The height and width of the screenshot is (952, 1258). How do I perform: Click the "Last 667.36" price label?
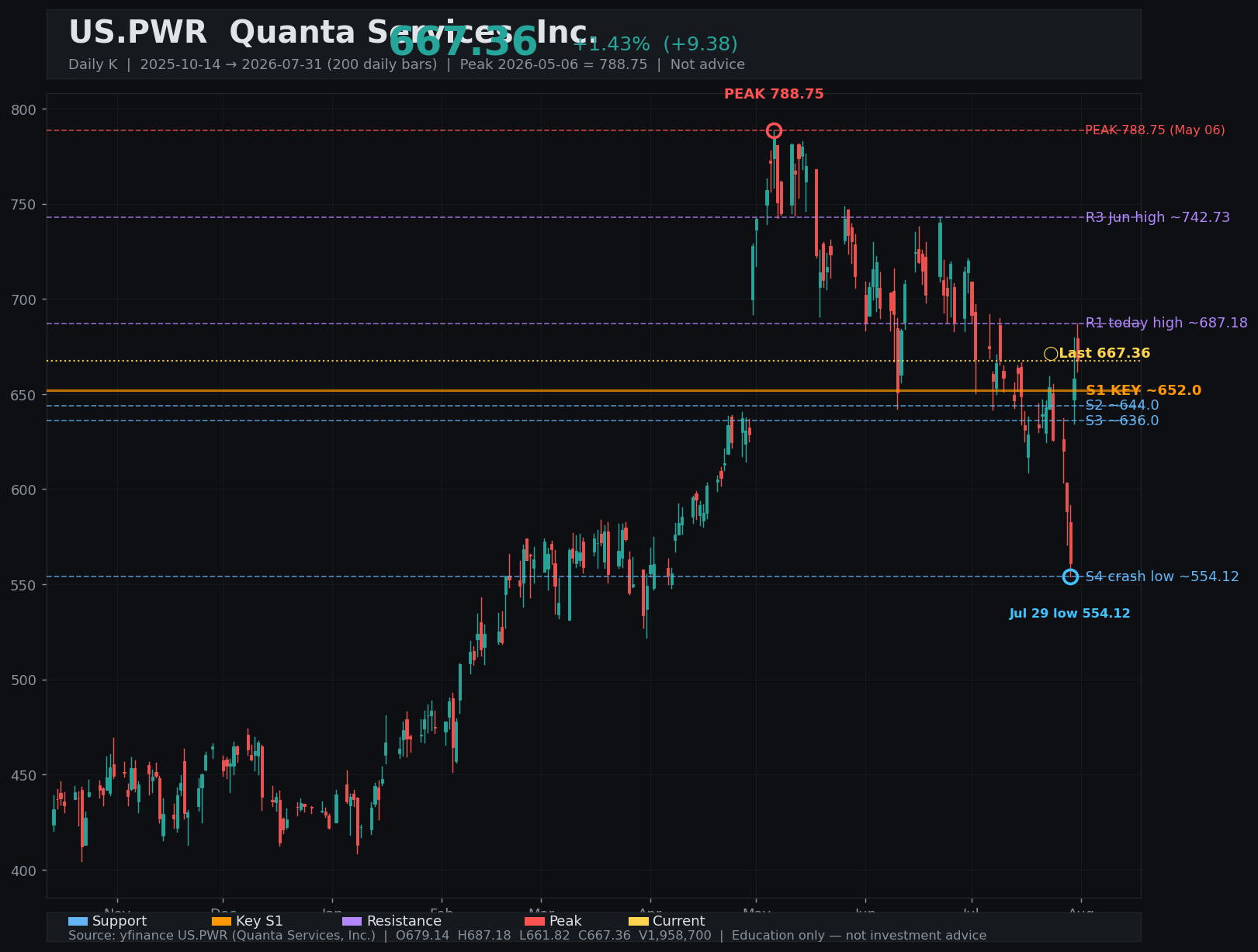1104,354
